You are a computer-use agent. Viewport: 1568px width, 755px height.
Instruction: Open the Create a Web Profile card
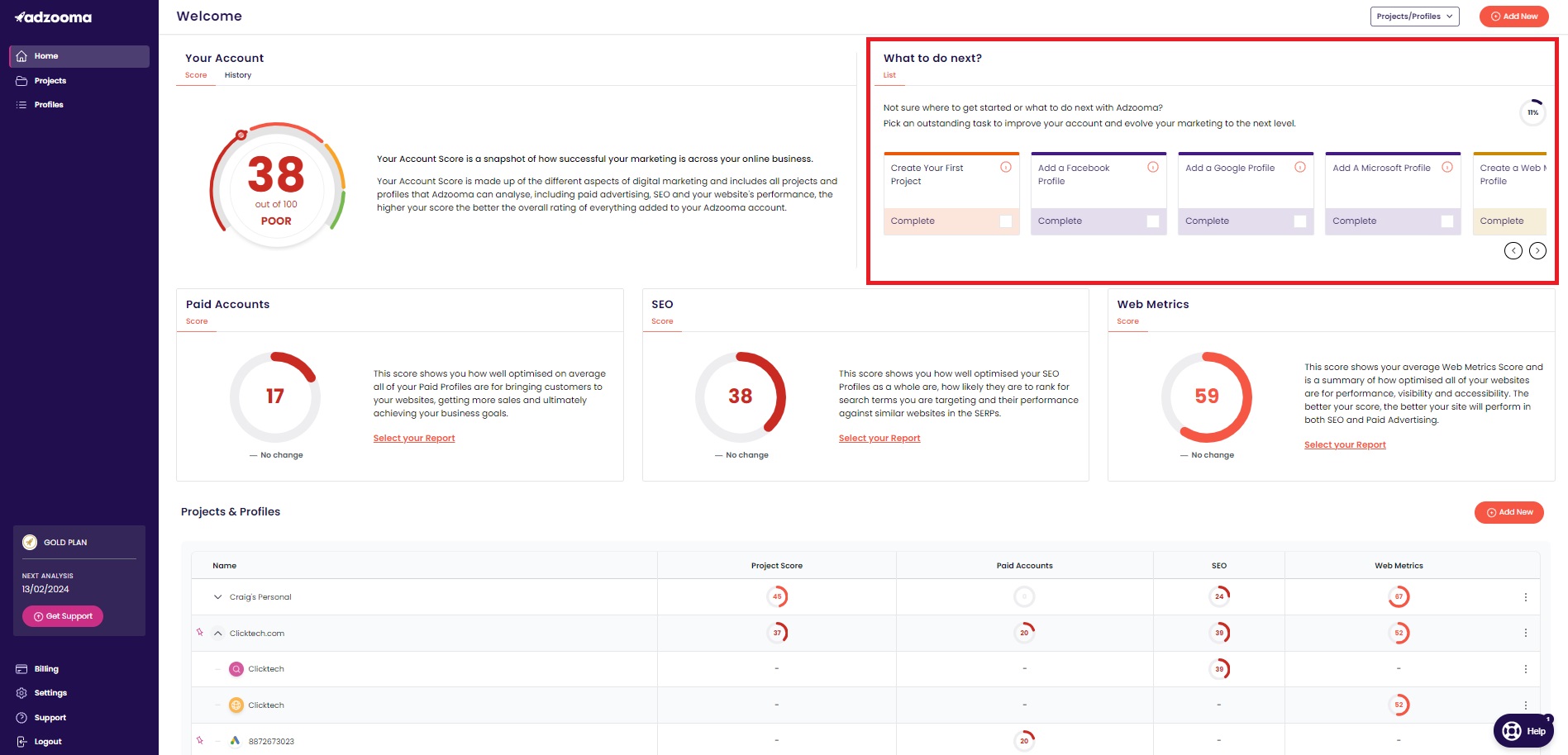[1509, 193]
